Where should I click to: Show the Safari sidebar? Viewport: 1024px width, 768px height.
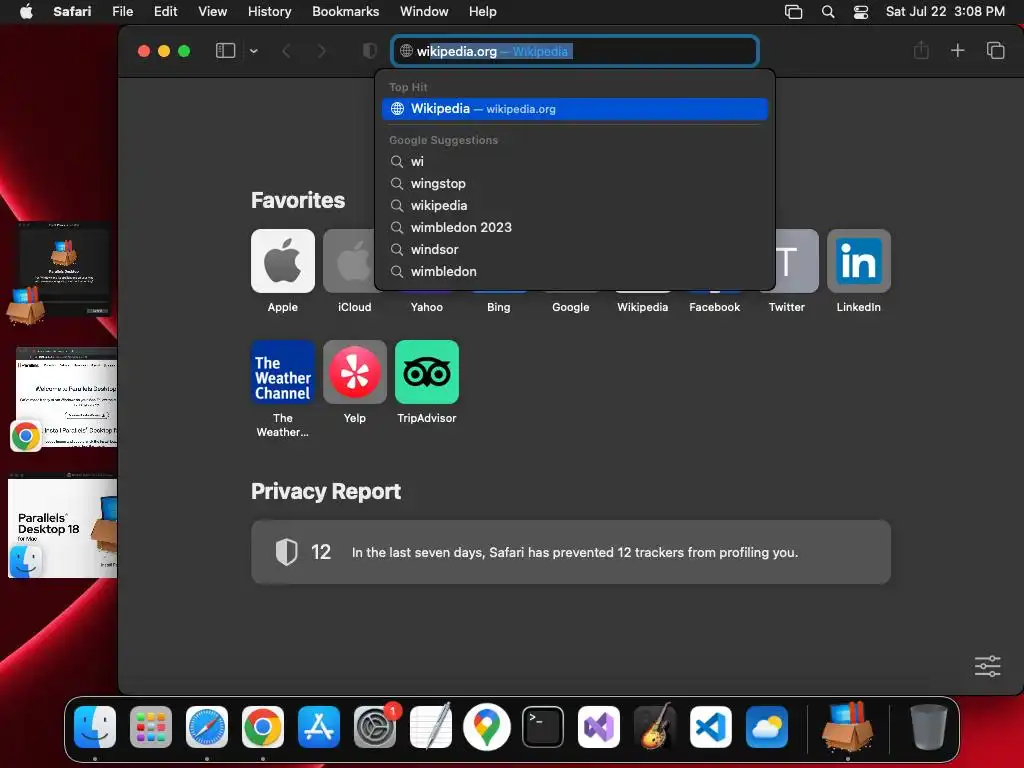click(x=225, y=51)
